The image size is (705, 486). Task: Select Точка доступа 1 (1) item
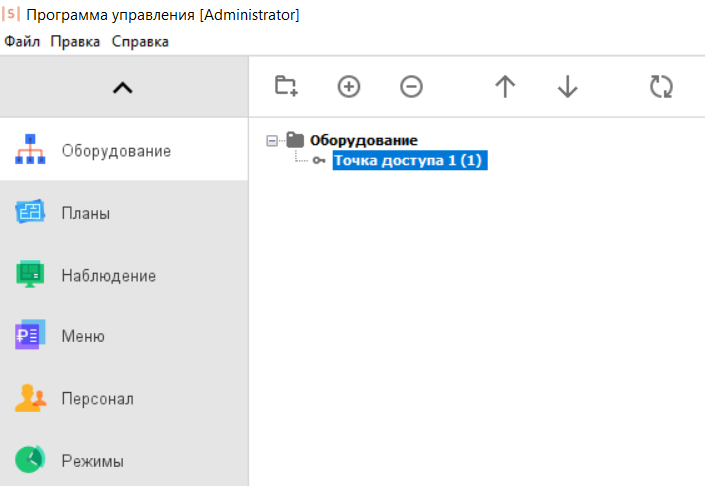coord(410,161)
